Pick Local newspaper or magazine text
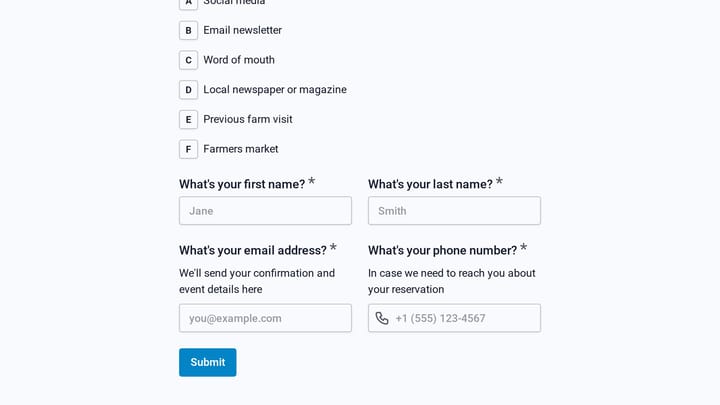The image size is (720, 405). pyautogui.click(x=275, y=90)
